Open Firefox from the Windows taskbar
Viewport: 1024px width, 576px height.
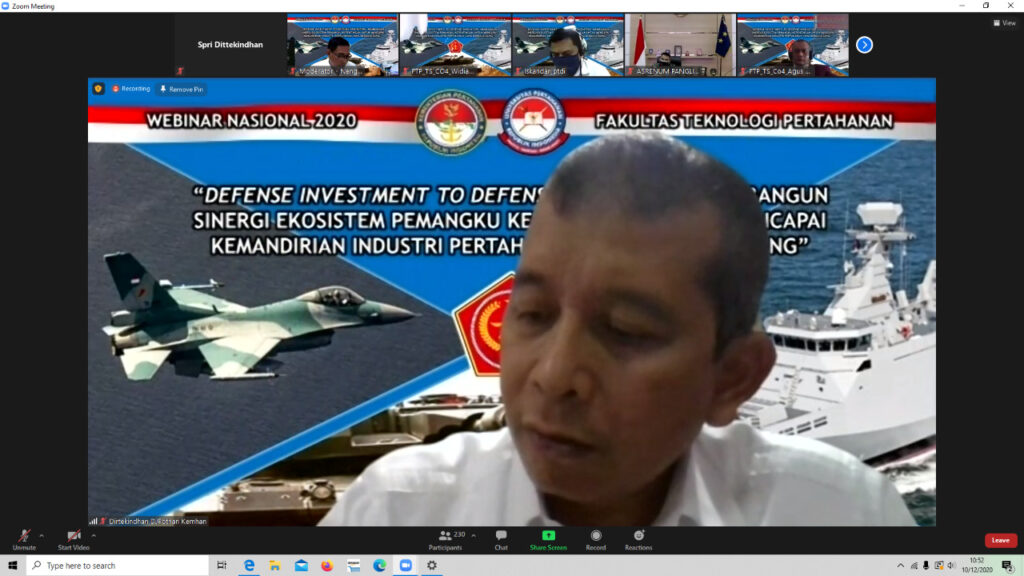pyautogui.click(x=327, y=565)
